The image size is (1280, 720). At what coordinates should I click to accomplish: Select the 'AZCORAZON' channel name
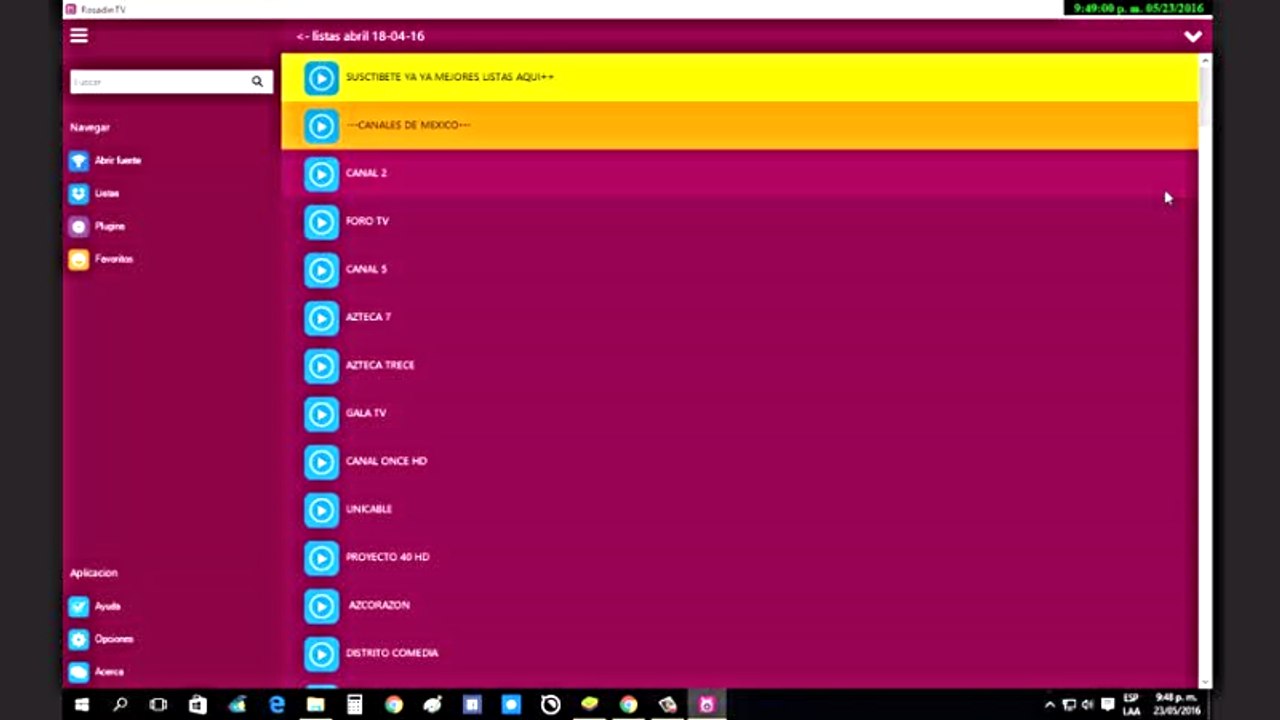point(379,605)
